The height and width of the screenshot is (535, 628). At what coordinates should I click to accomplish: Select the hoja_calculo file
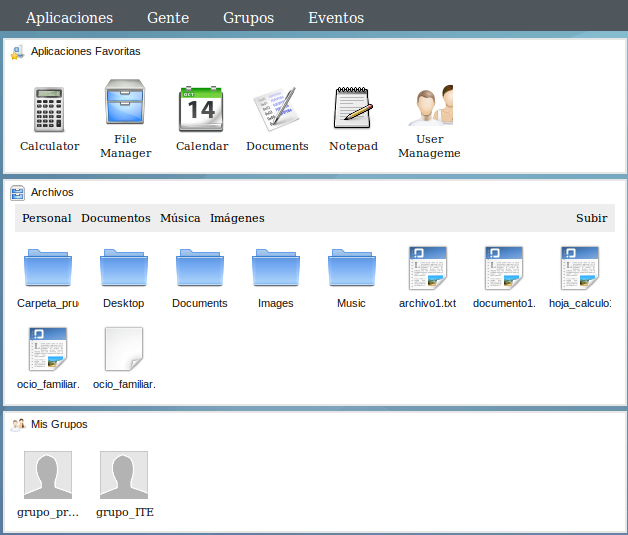(x=580, y=268)
